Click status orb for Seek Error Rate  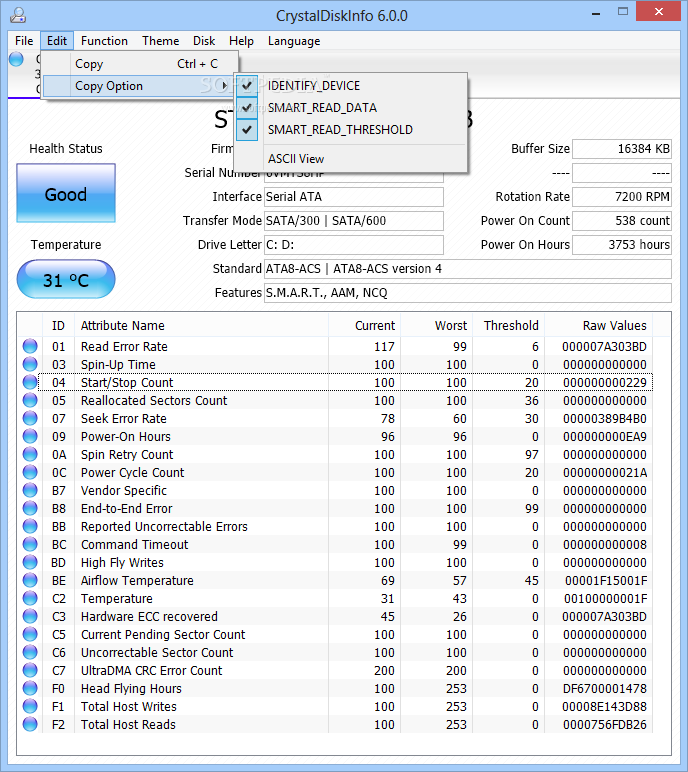[30, 418]
